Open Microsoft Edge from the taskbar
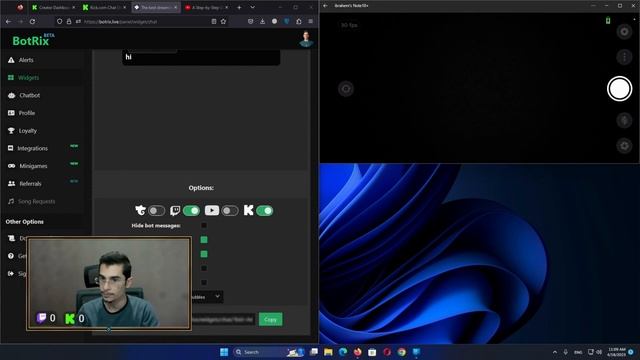 coord(343,352)
